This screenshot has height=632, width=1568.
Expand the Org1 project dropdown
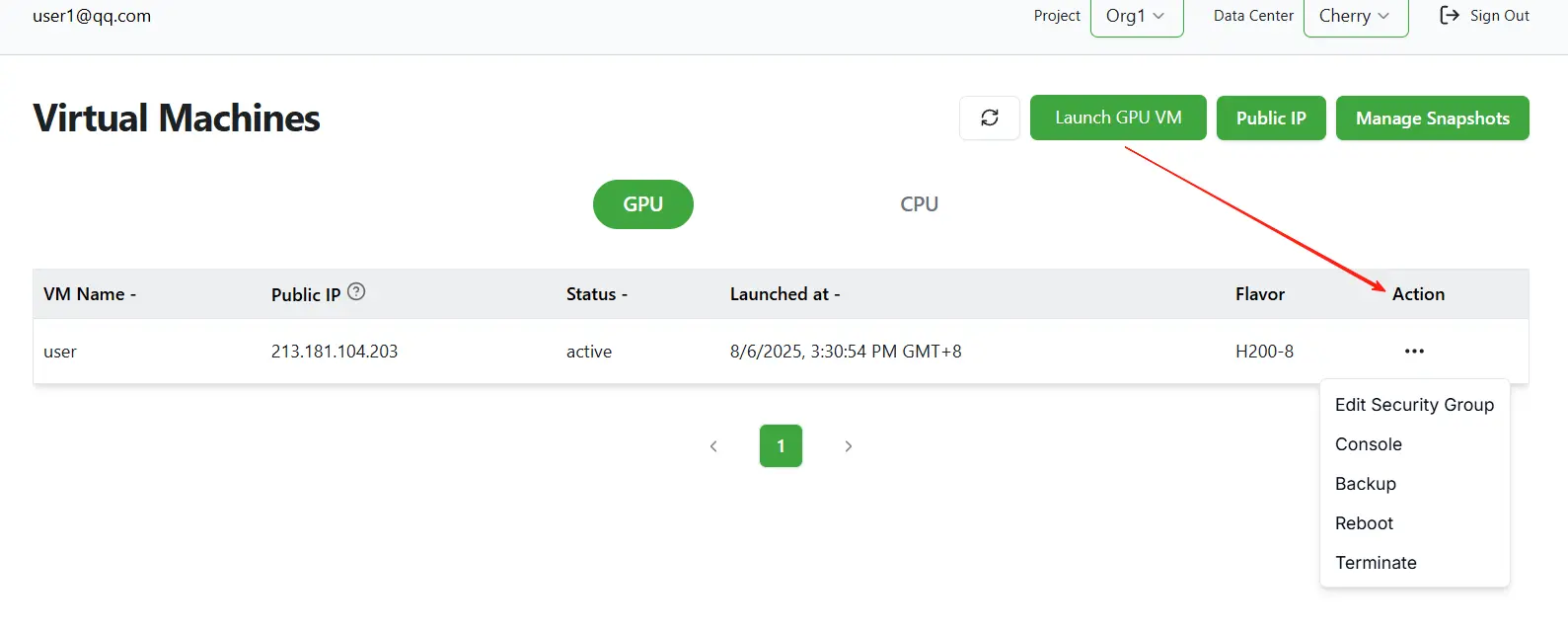(1136, 17)
